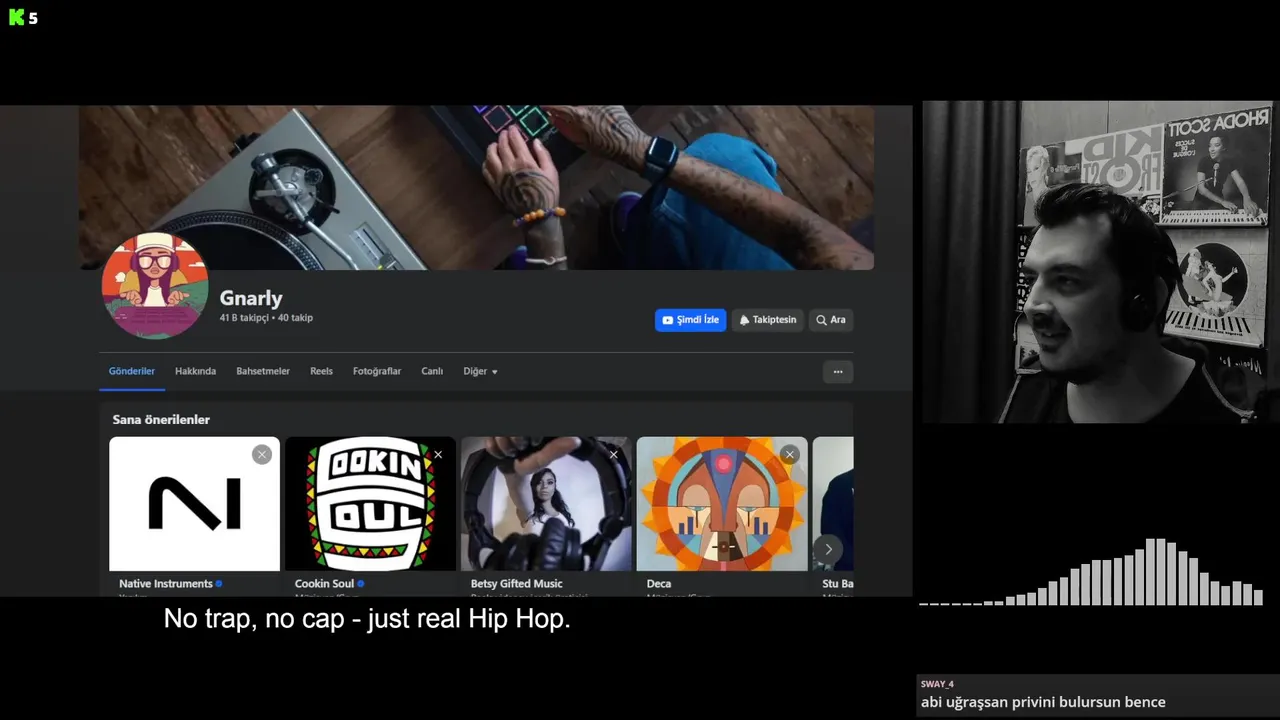This screenshot has width=1280, height=720.
Task: Go to the Reels tab
Action: click(x=321, y=371)
